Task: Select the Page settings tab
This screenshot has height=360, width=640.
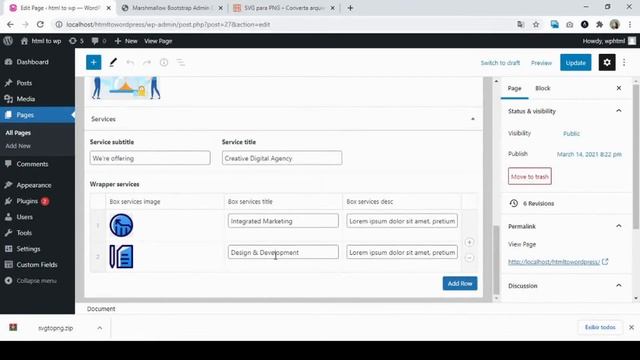Action: click(514, 88)
